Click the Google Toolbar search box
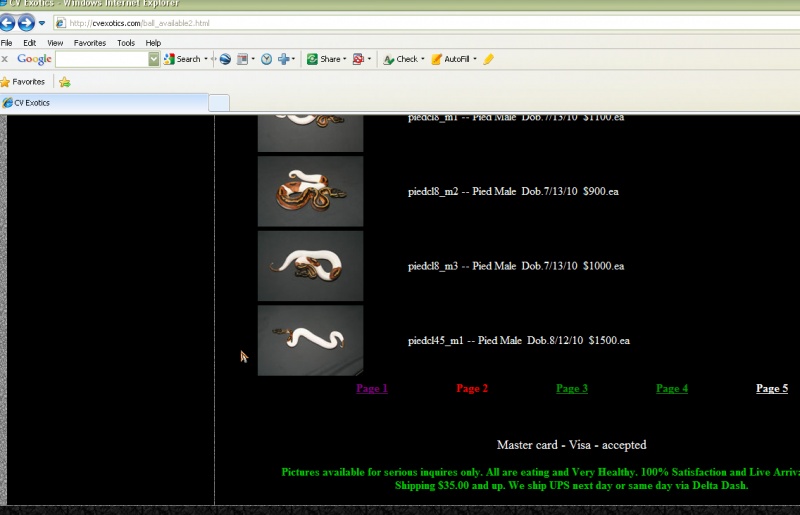This screenshot has height=515, width=800. [102, 59]
